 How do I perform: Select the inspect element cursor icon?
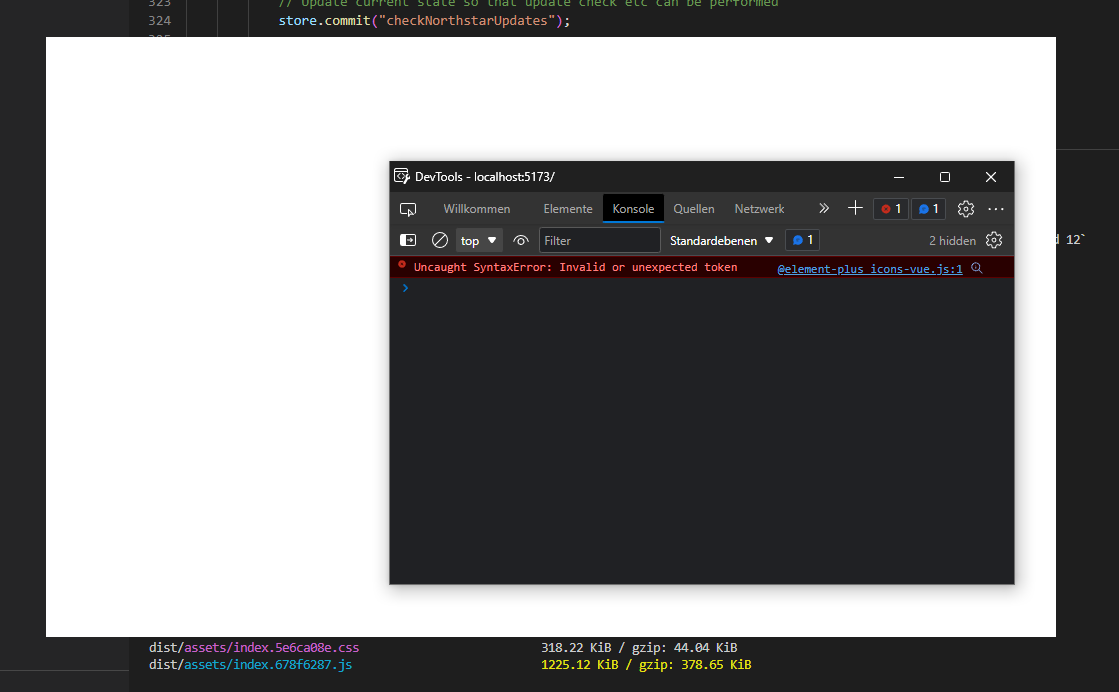tap(408, 209)
